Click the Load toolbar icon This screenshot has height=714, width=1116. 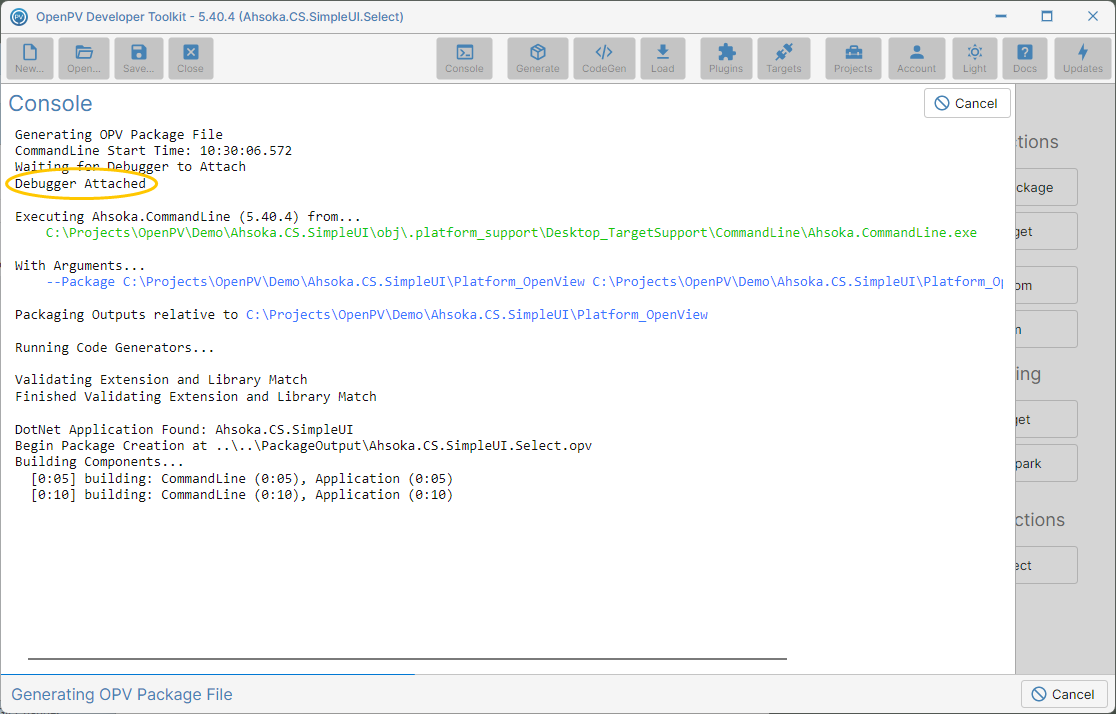(x=663, y=58)
